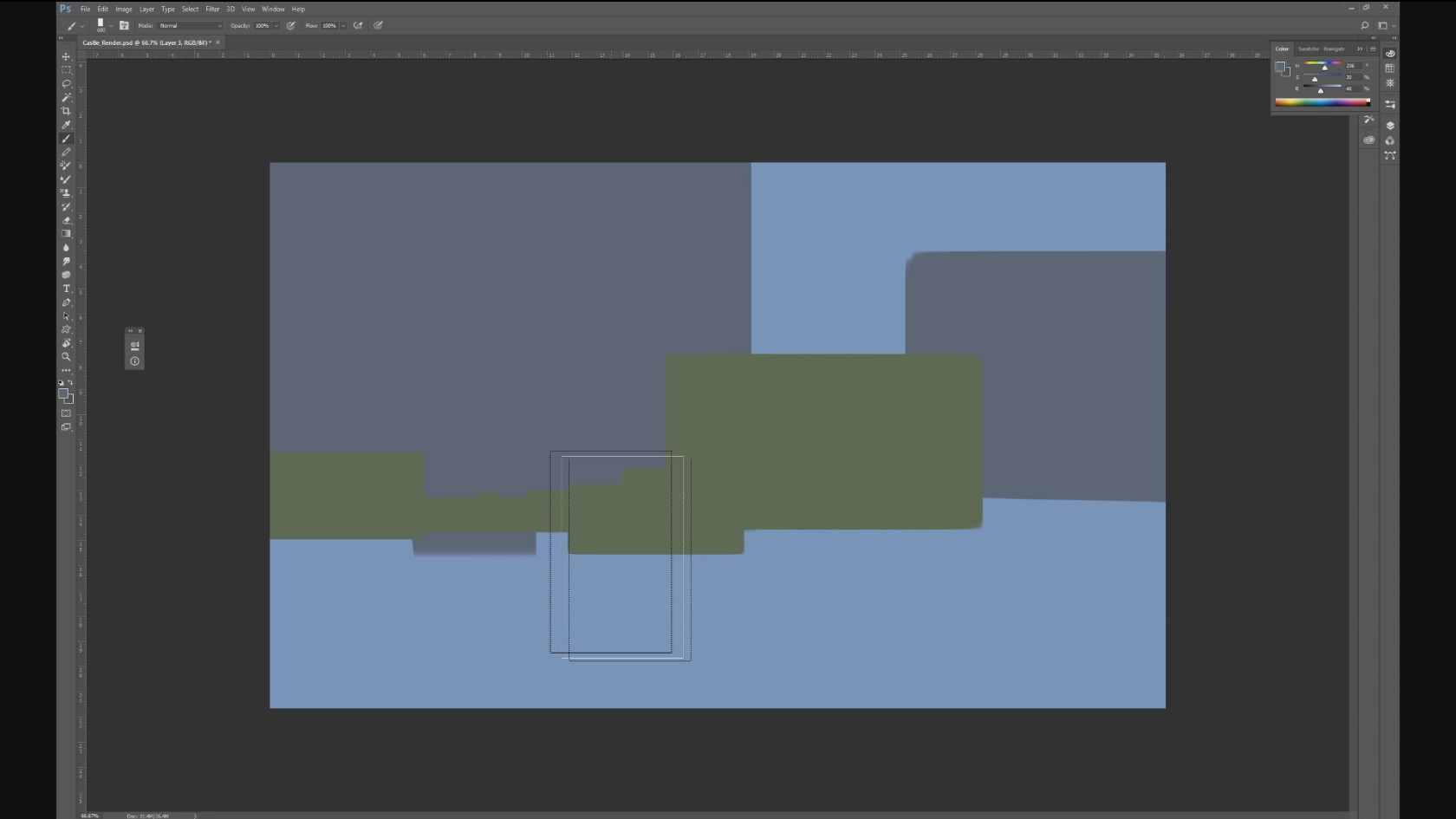Close the Castle_Render.psd document tab

(x=218, y=42)
